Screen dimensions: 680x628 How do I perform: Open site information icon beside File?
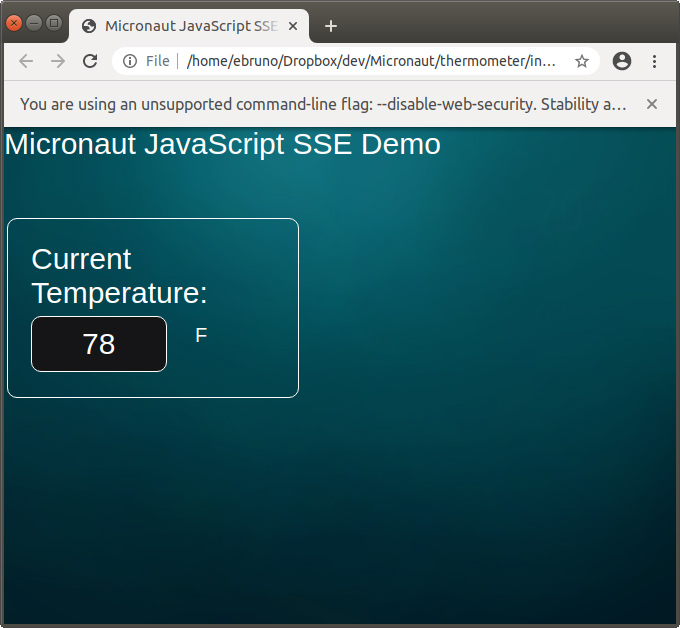point(130,61)
